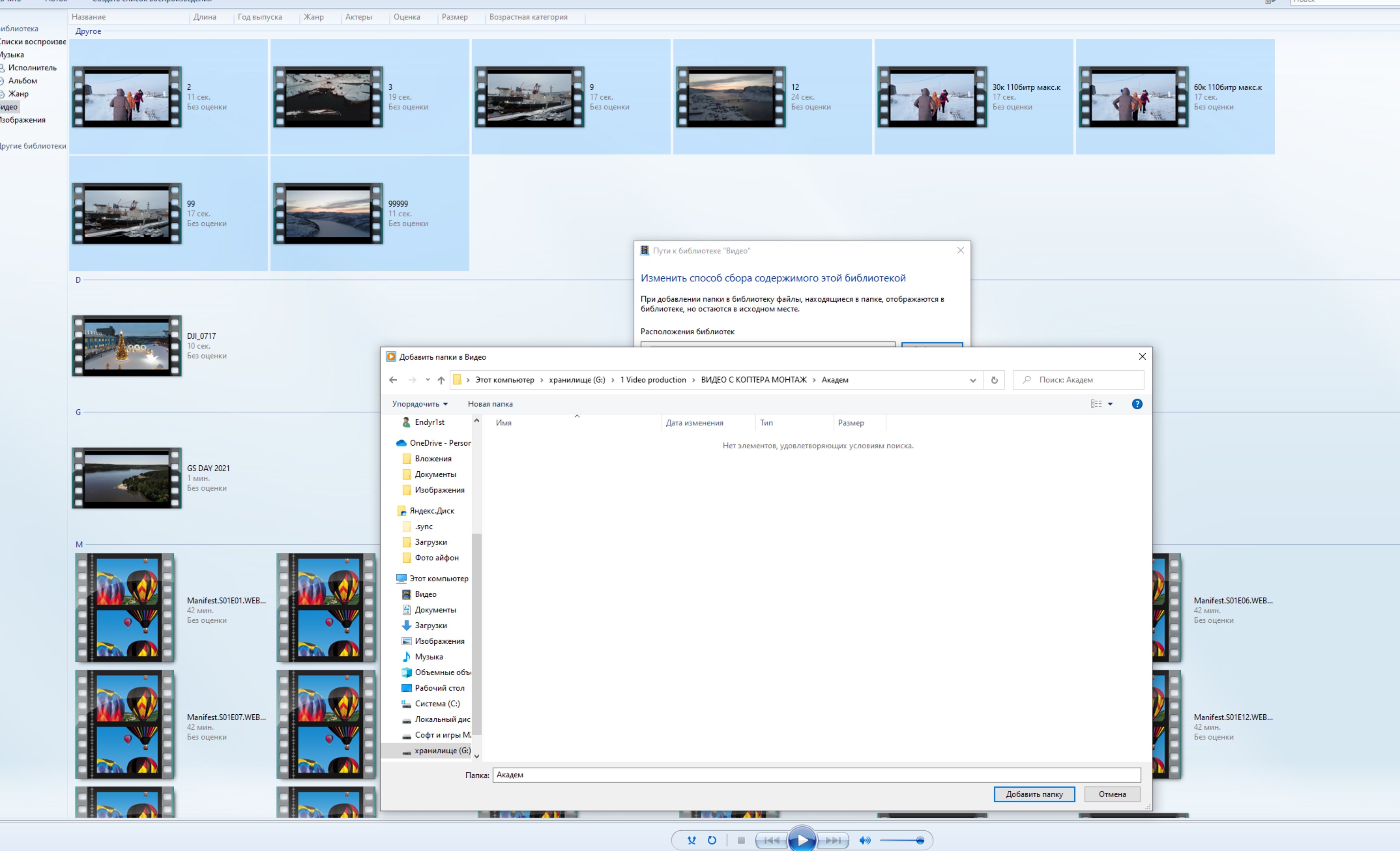Sort by Дата изменения column header
The image size is (1400, 851).
pyautogui.click(x=694, y=423)
